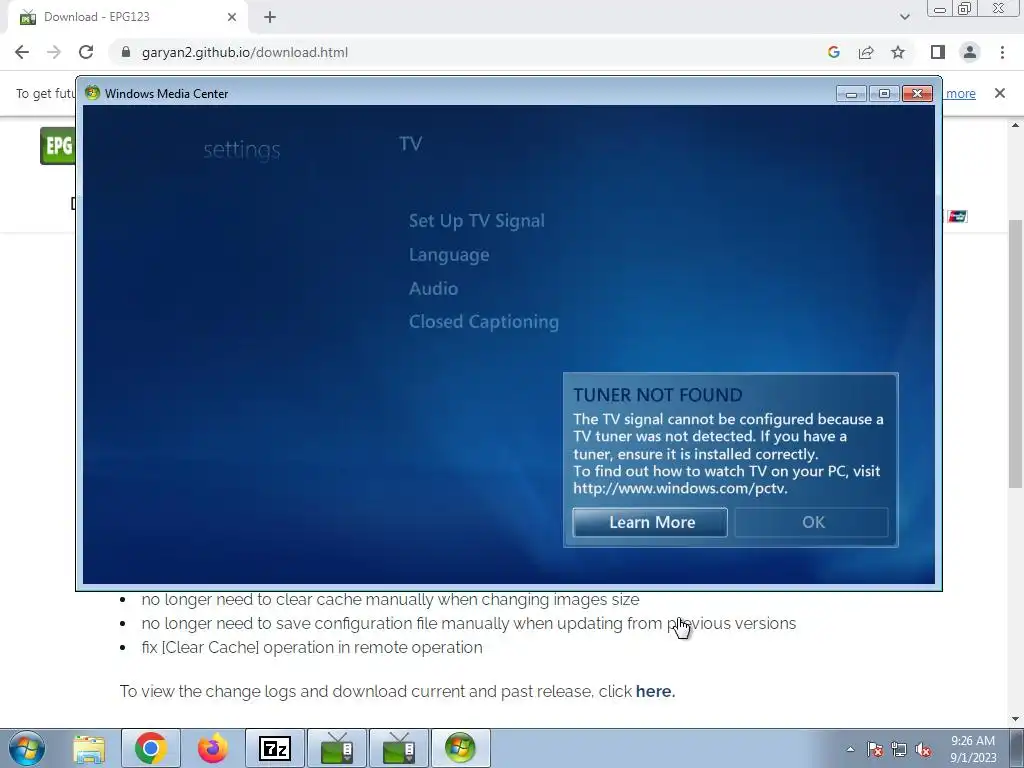
Task: Open 7-Zip from taskbar
Action: [274, 748]
